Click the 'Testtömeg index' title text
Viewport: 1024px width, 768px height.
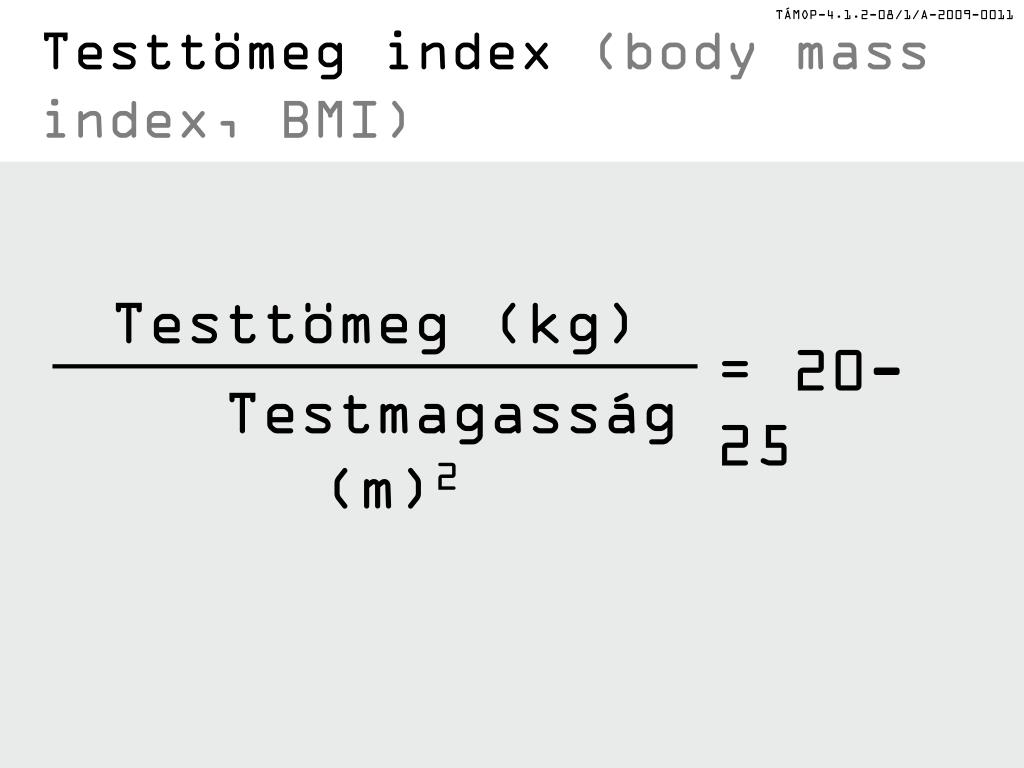point(296,54)
